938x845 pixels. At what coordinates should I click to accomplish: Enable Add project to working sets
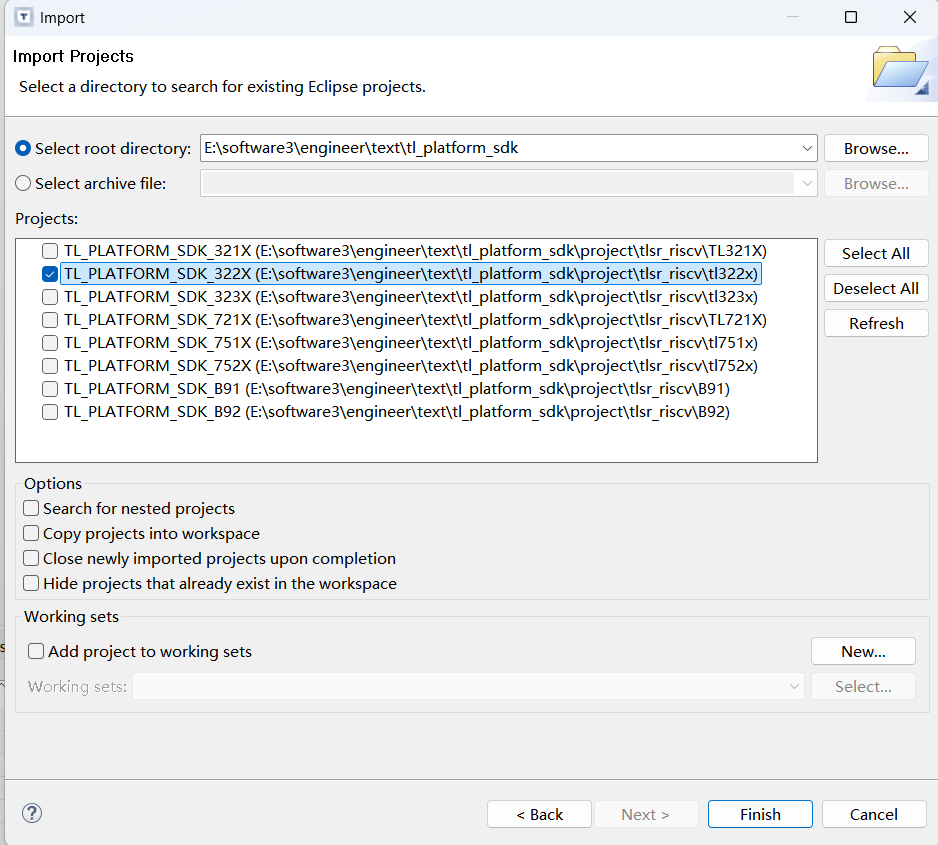[36, 651]
